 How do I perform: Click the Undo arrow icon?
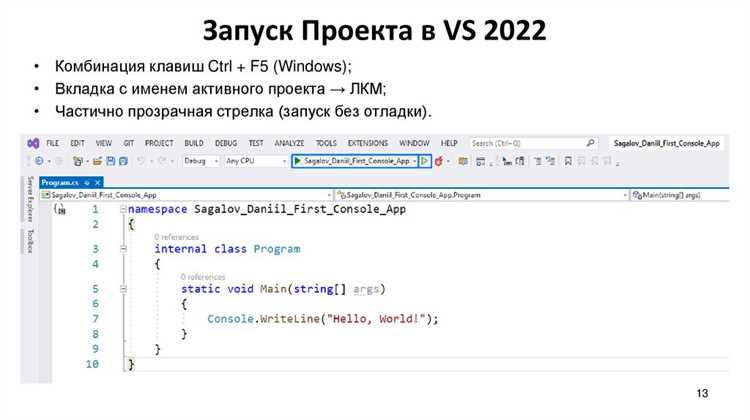coord(141,161)
